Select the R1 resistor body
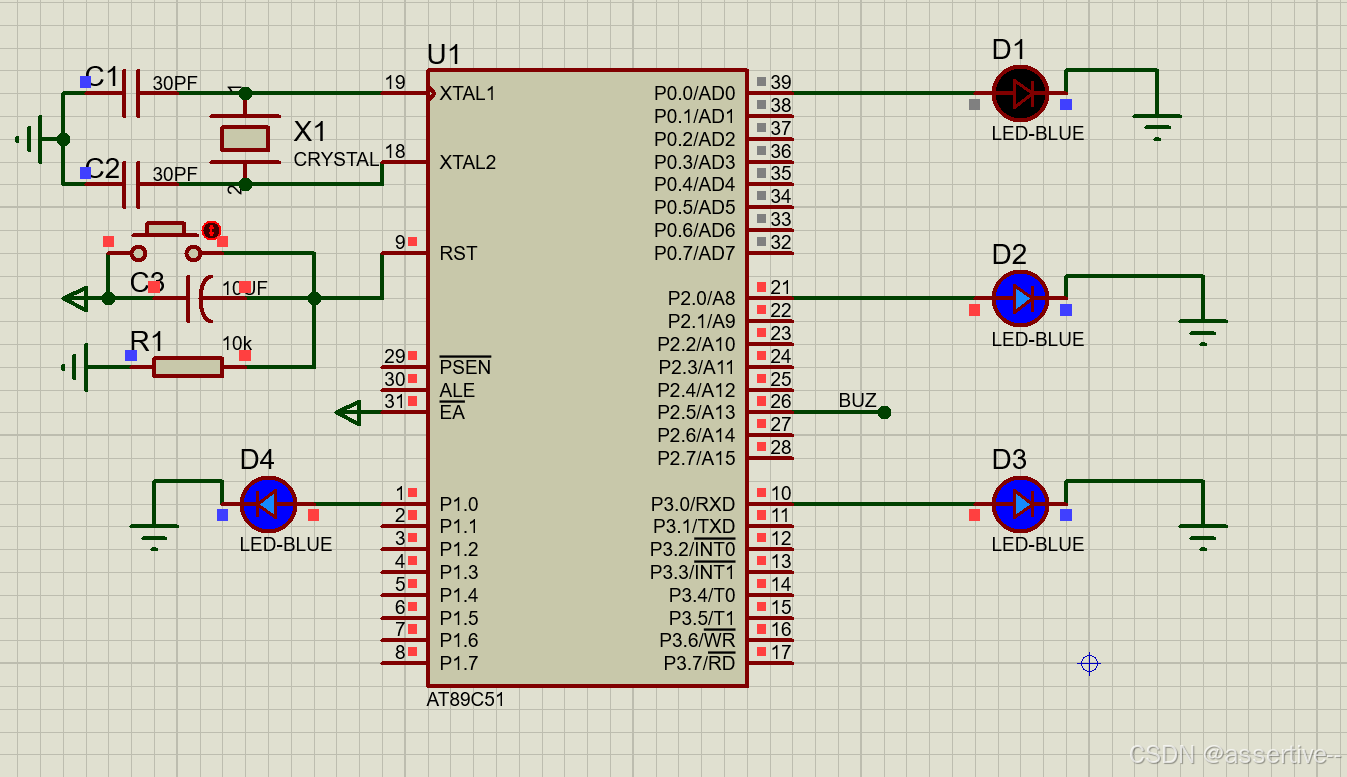This screenshot has height=777, width=1347. point(188,368)
